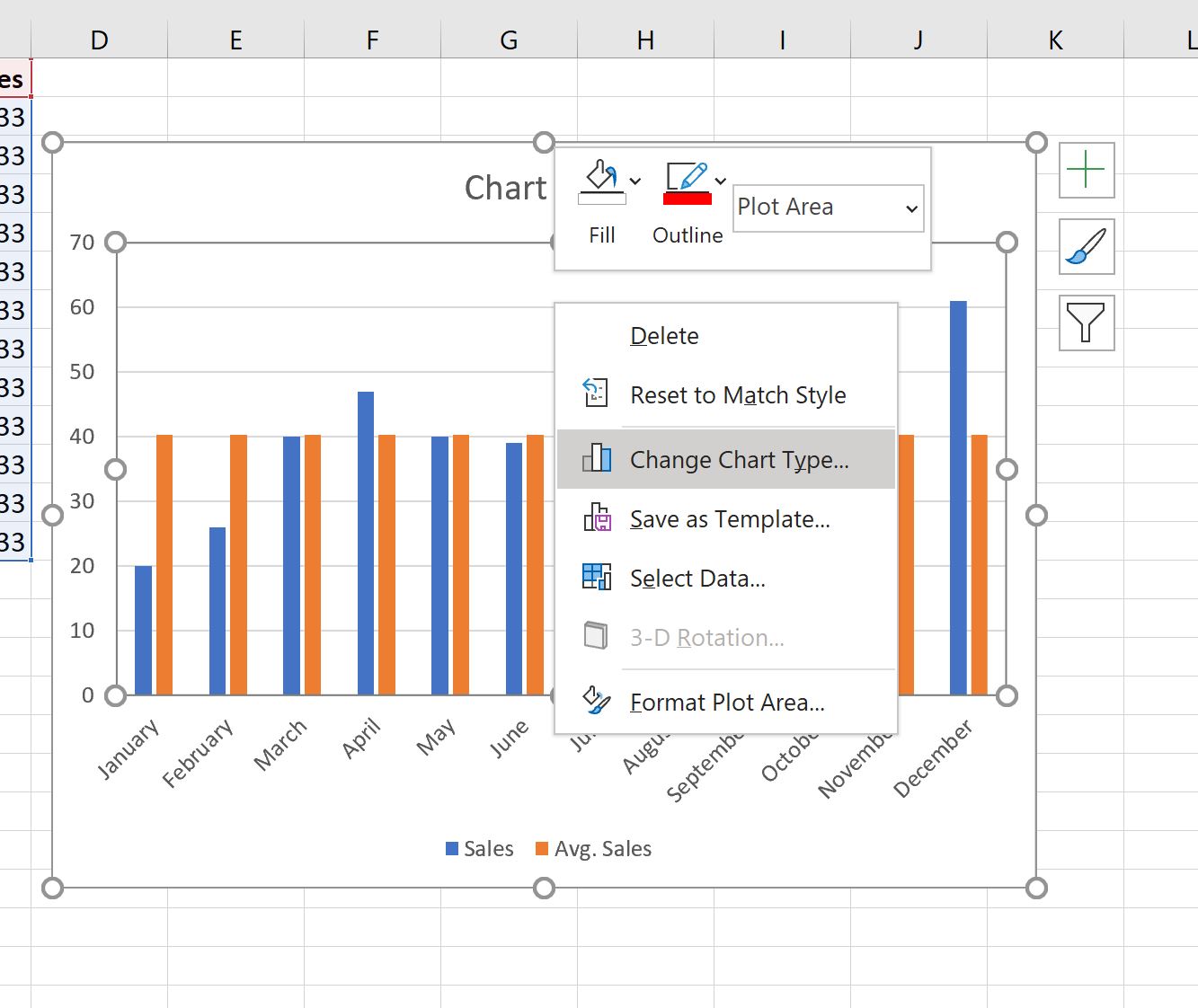Expand the Fill color dropdown arrow
The height and width of the screenshot is (1008, 1198).
(x=635, y=181)
